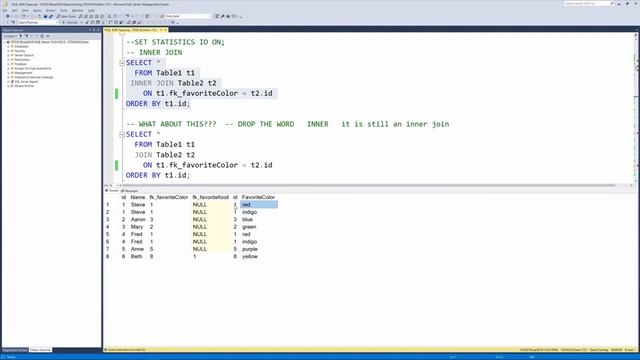The height and width of the screenshot is (360, 640).
Task: Select result row header number 5
Action: [108, 234]
